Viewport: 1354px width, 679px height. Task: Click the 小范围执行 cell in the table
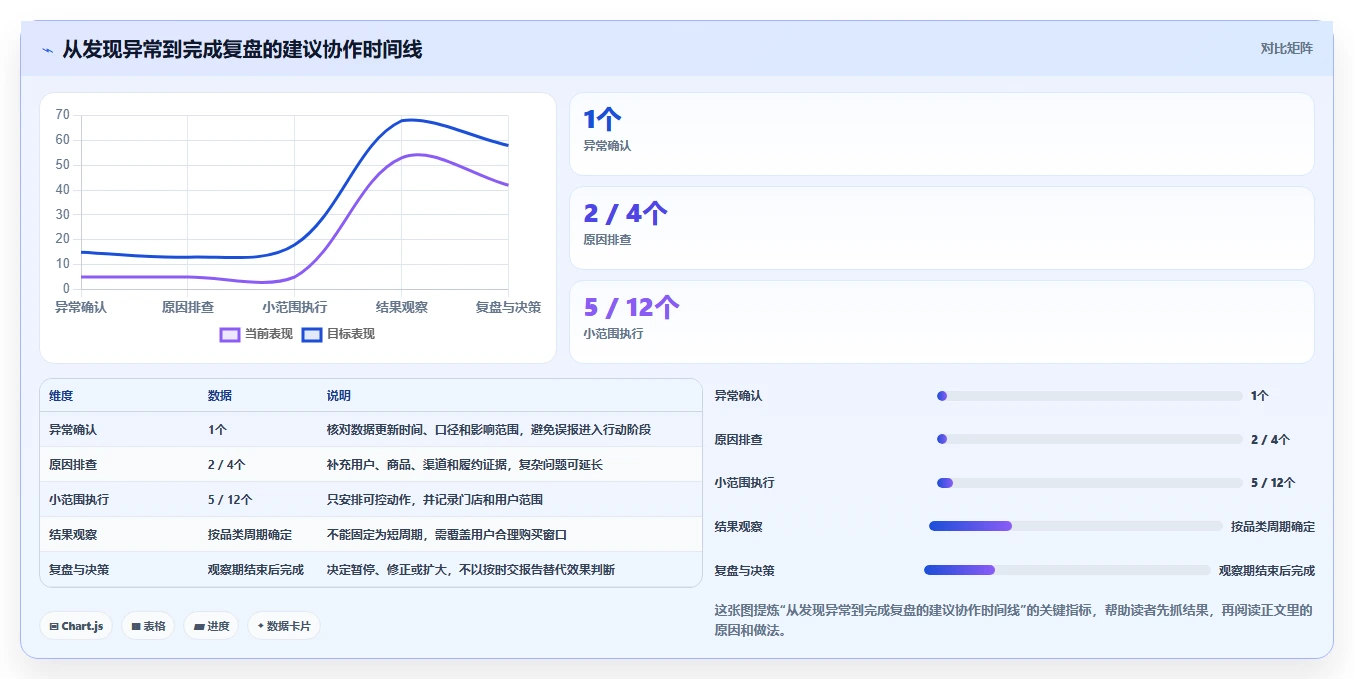point(79,500)
